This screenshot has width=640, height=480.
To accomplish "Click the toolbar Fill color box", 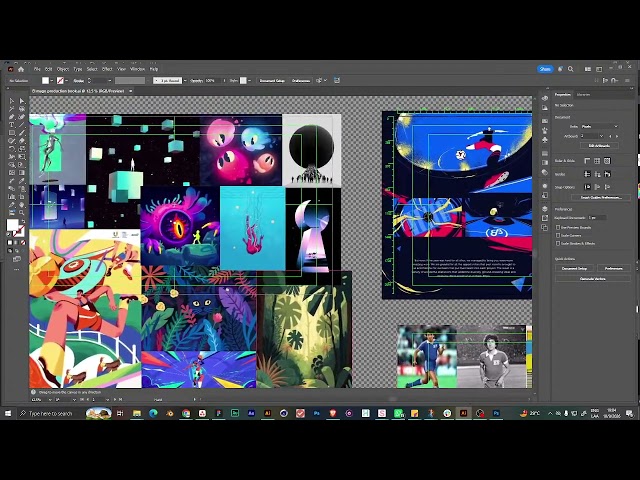I will [x=13, y=225].
